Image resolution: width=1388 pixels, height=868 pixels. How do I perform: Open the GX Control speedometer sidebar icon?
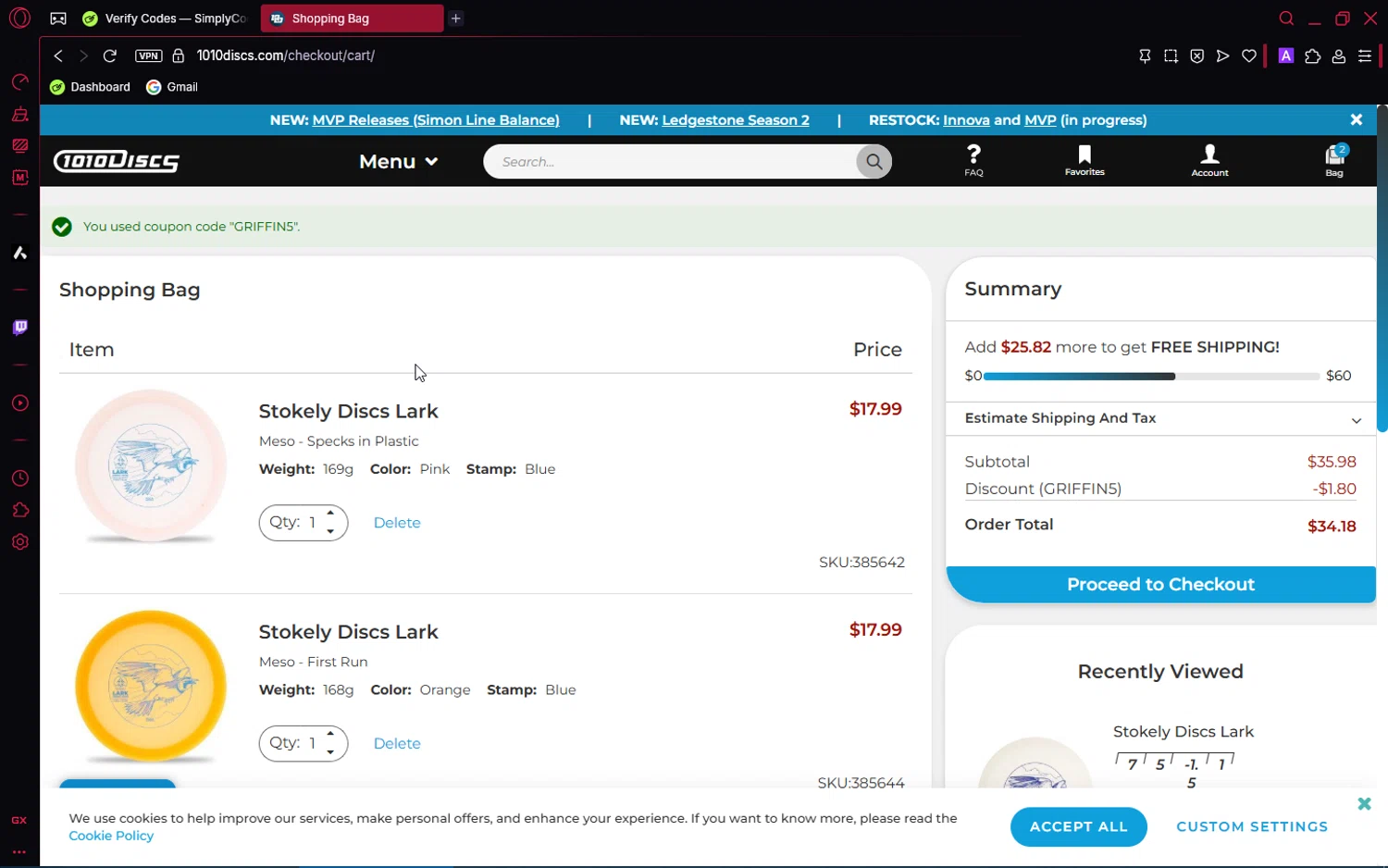[19, 82]
